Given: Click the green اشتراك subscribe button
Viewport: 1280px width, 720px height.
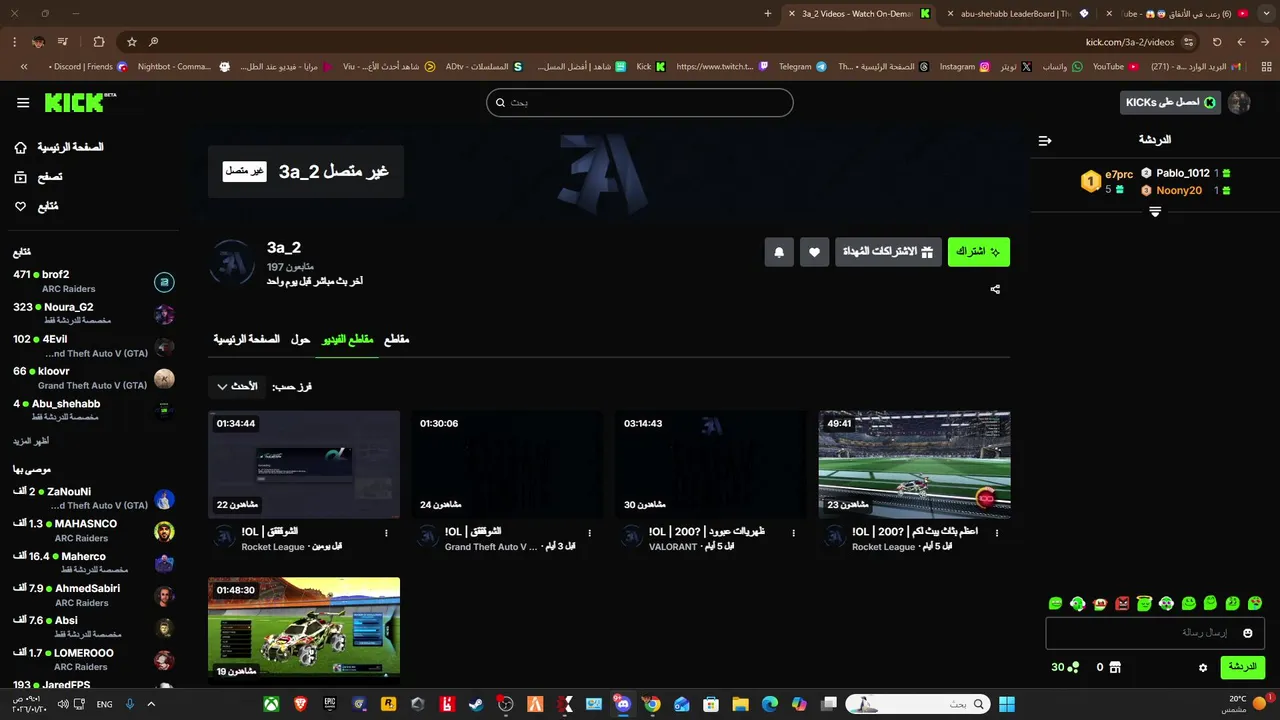Looking at the screenshot, I should pos(979,252).
